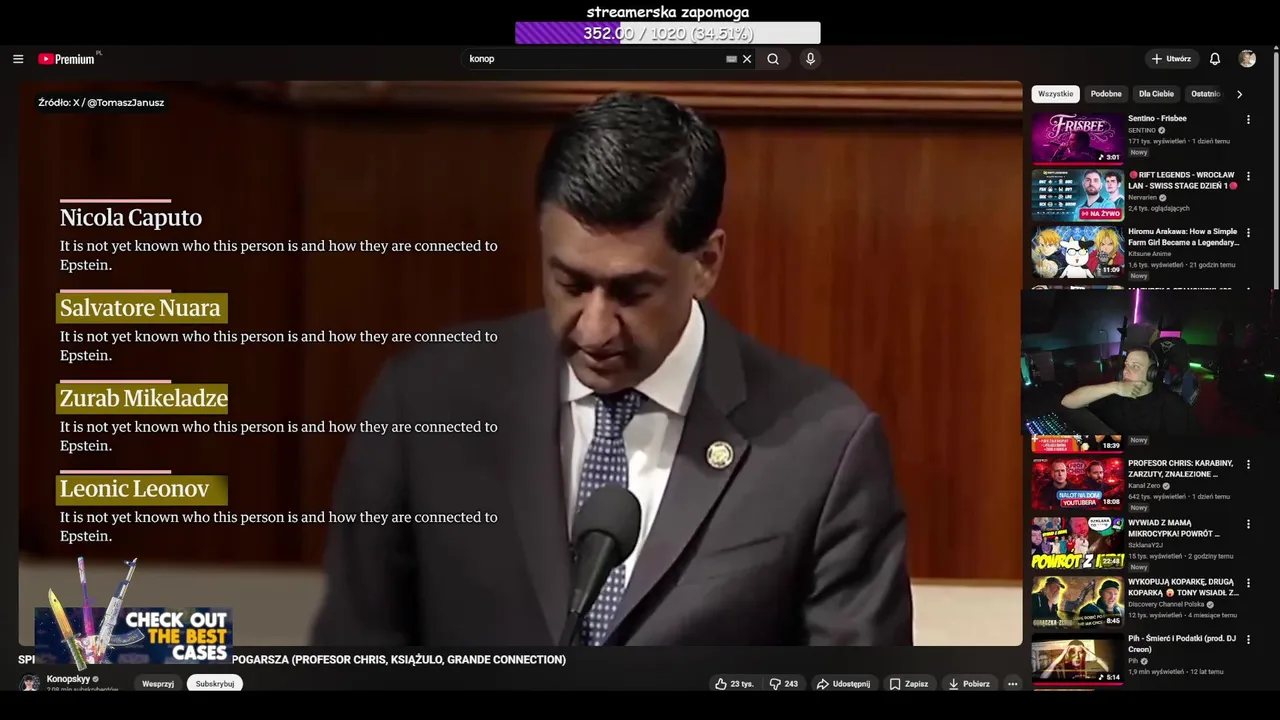Open Hiromu Arakawa video thumbnail
The height and width of the screenshot is (720, 1280).
(x=1078, y=252)
